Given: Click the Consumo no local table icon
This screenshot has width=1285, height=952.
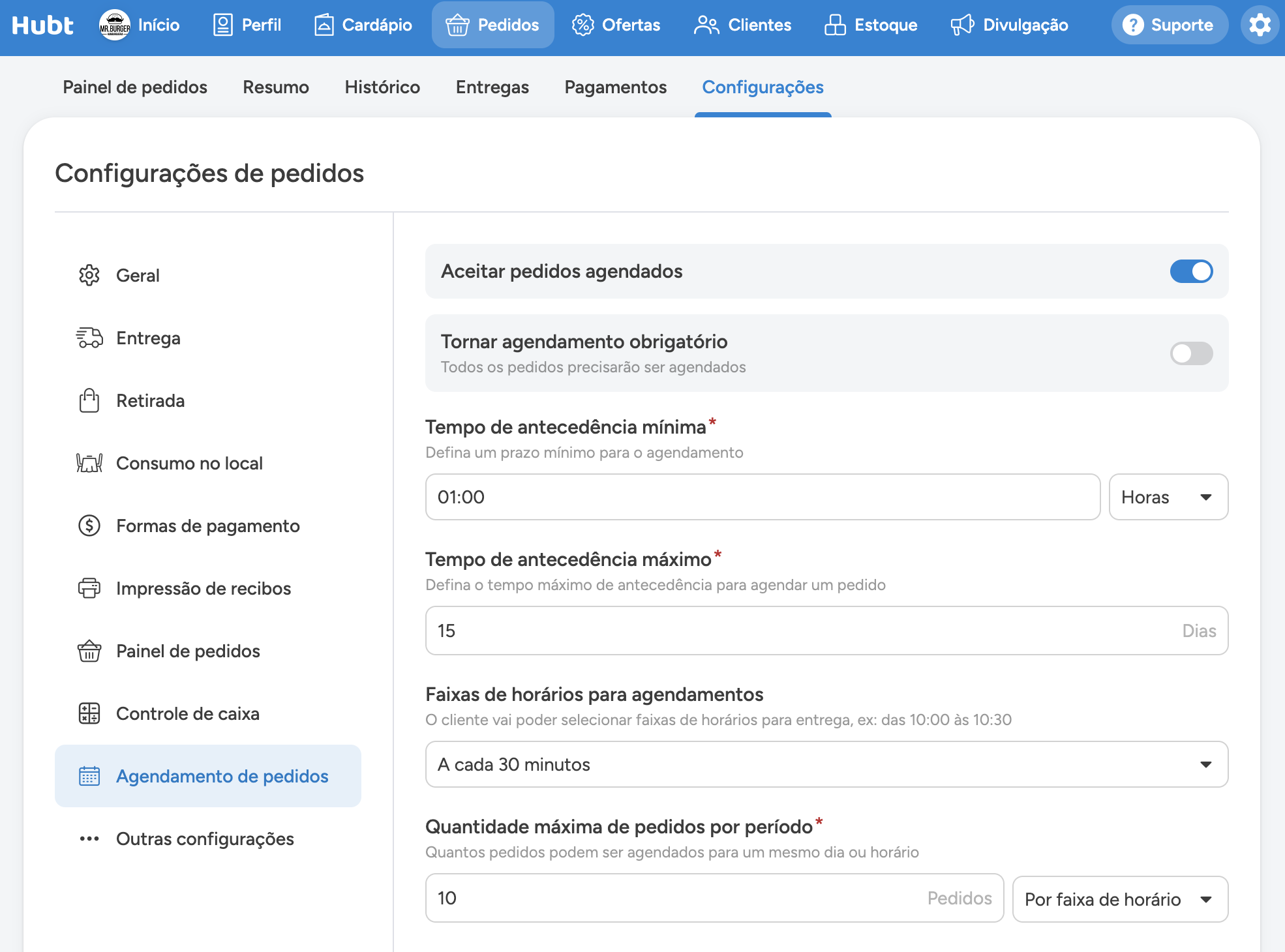Looking at the screenshot, I should tap(89, 463).
